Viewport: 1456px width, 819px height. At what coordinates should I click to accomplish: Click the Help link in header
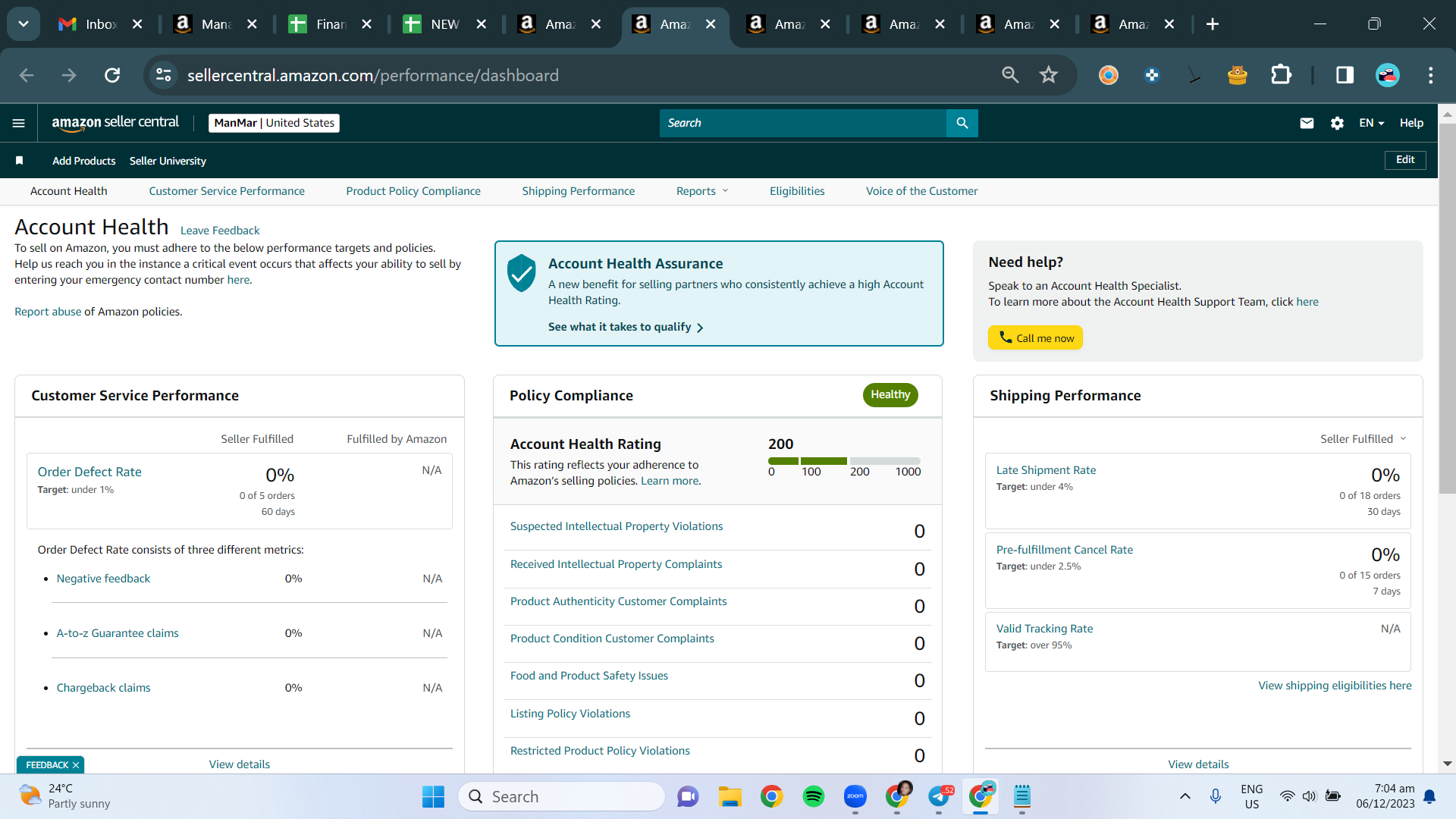point(1411,123)
